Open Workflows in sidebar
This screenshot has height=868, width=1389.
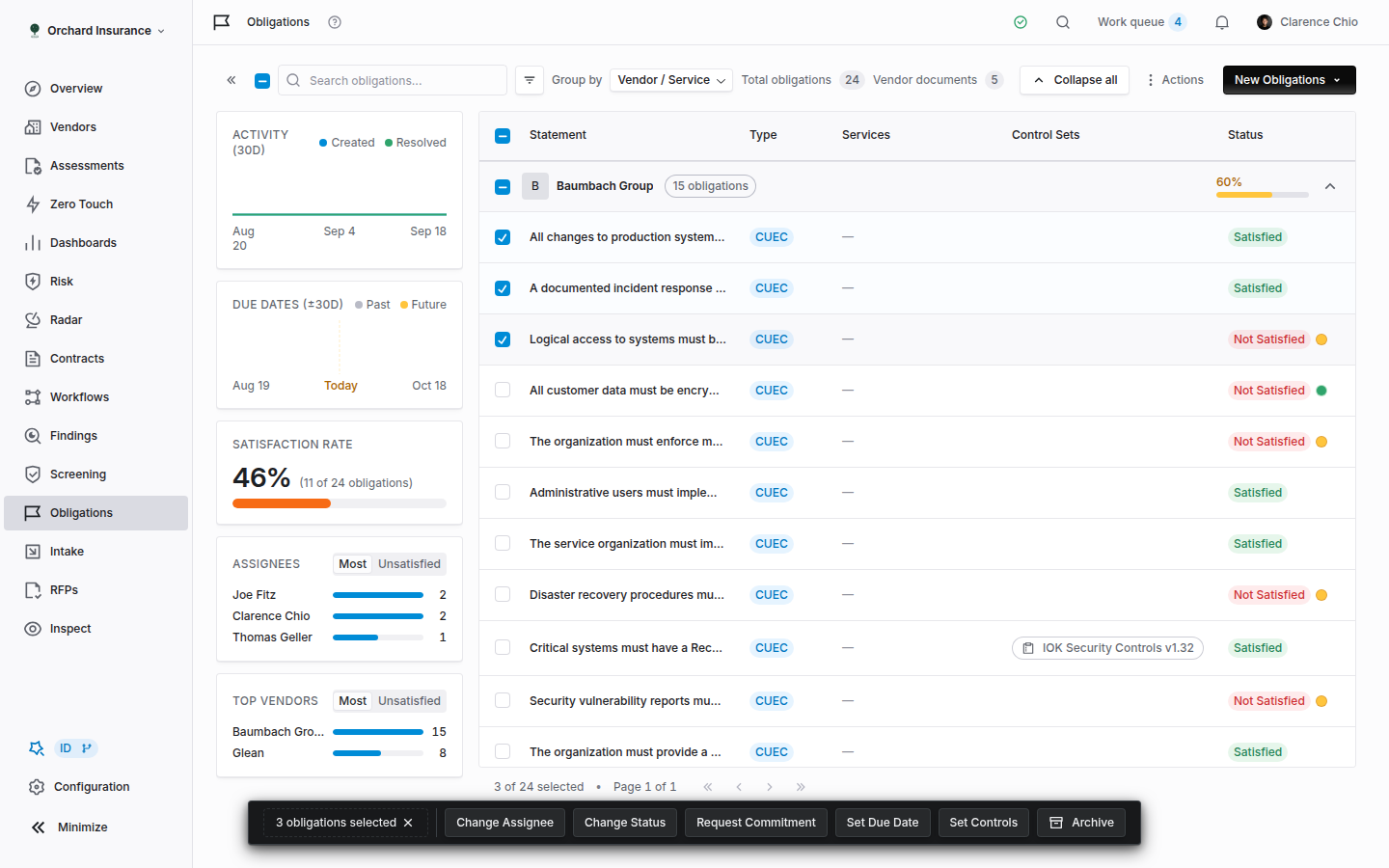[x=95, y=397]
